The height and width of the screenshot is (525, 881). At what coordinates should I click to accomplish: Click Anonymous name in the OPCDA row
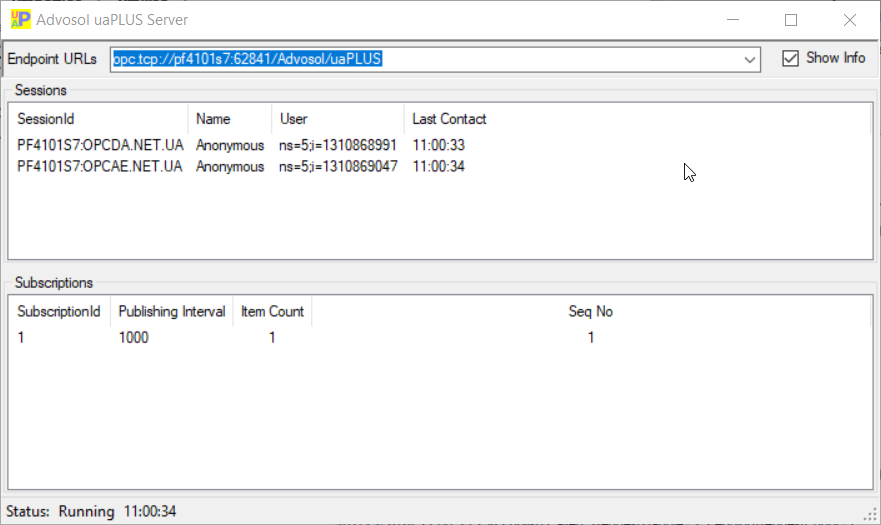[230, 146]
